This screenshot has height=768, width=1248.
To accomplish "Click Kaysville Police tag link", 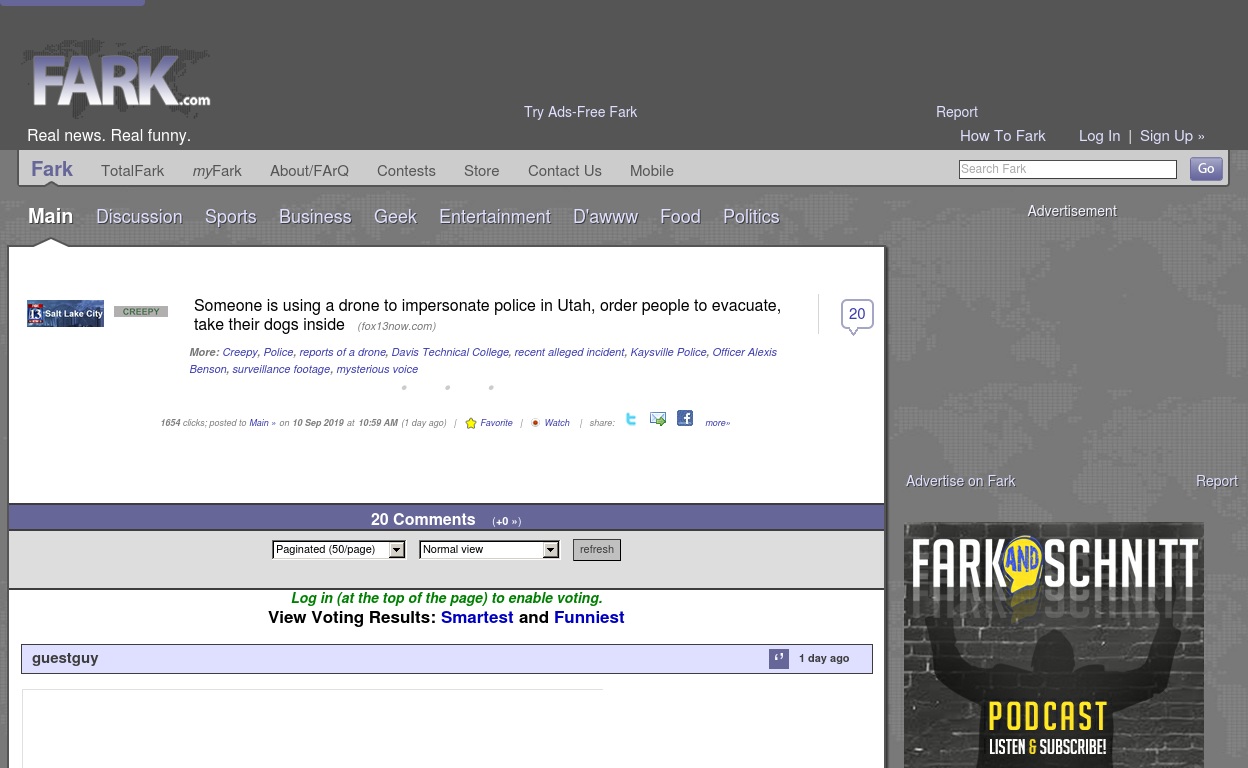I will (x=668, y=352).
